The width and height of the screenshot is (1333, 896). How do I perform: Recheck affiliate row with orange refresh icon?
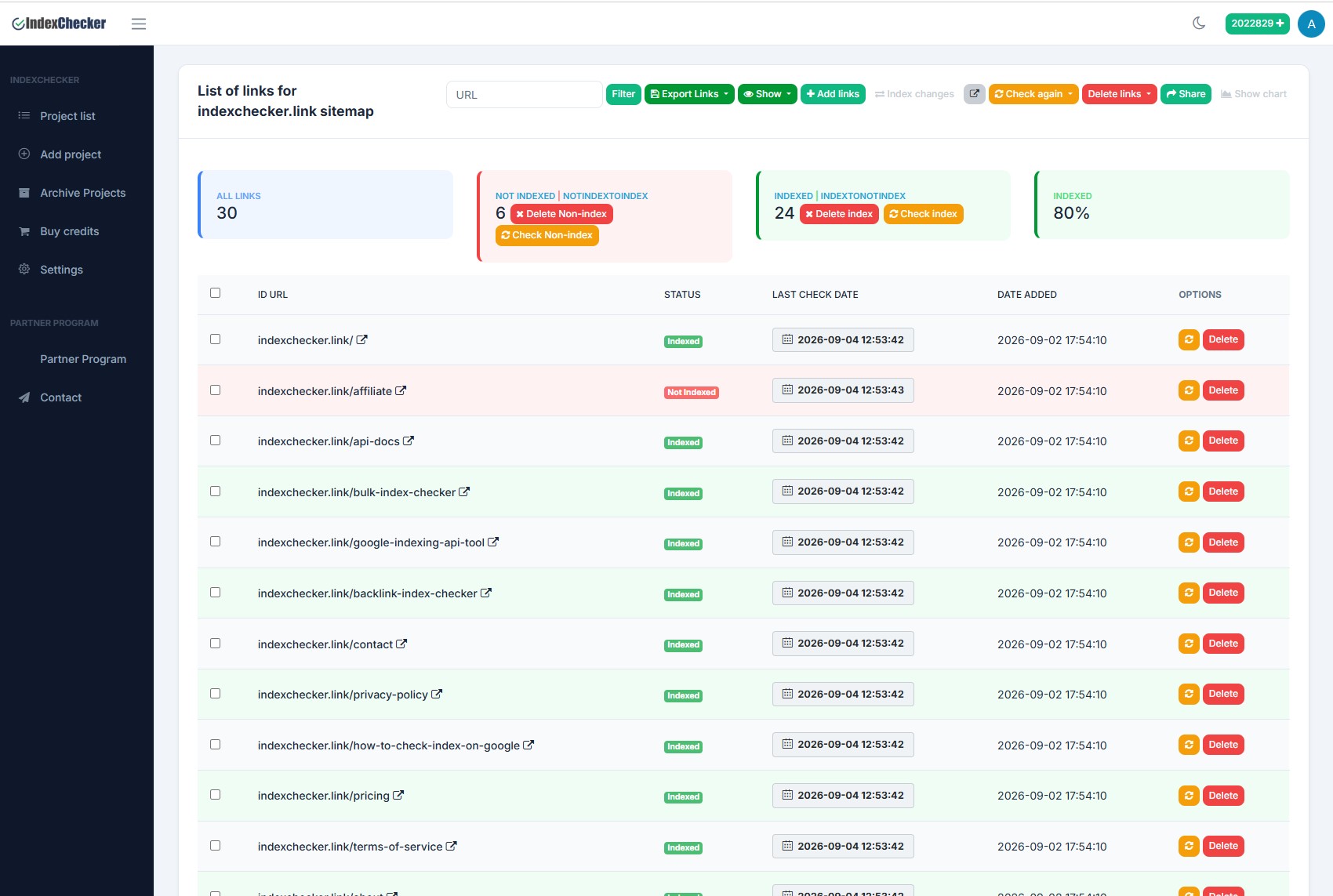1189,390
